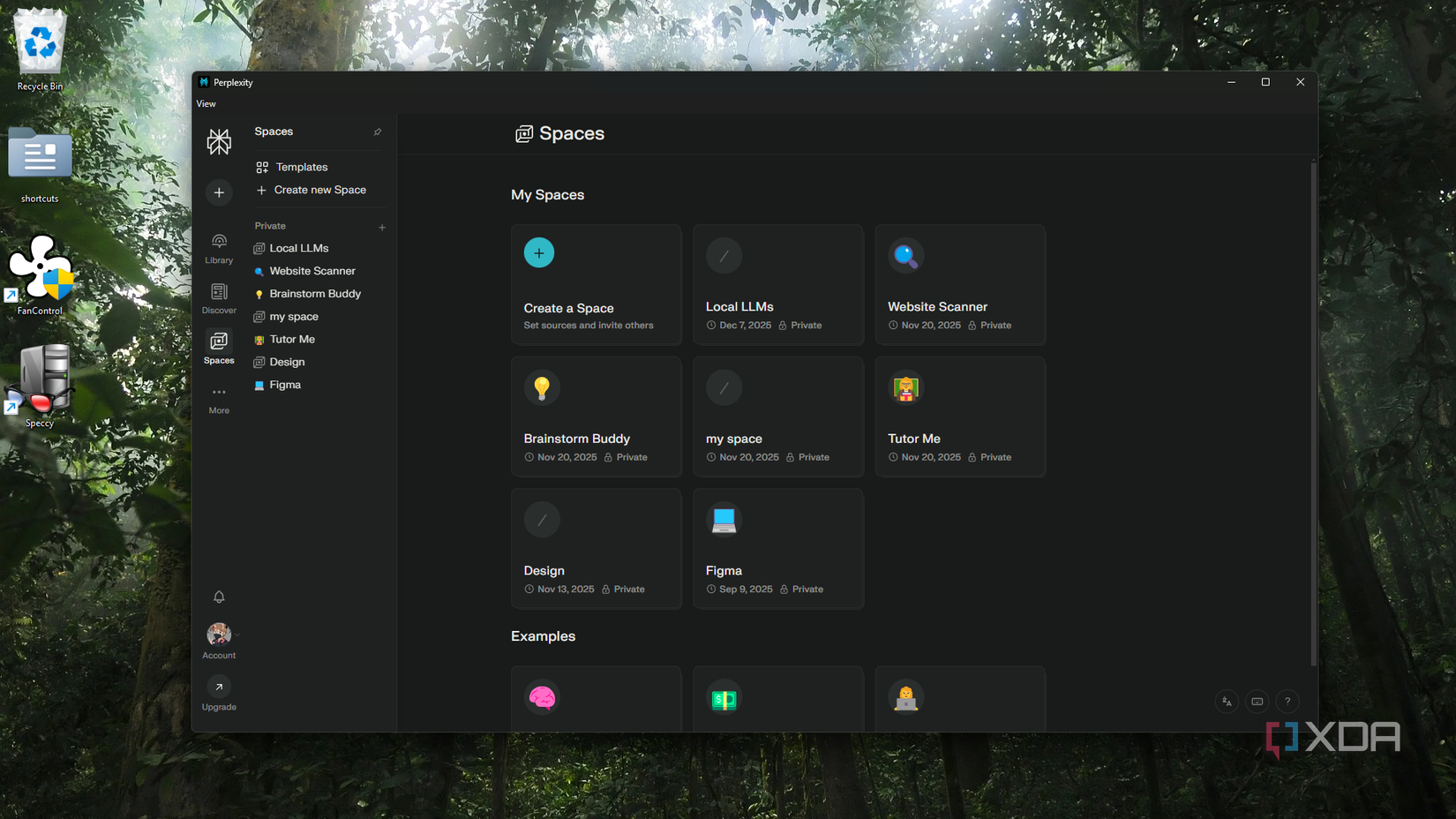The height and width of the screenshot is (819, 1456).
Task: Click the Tutor Me teacher icon
Action: coord(905,387)
